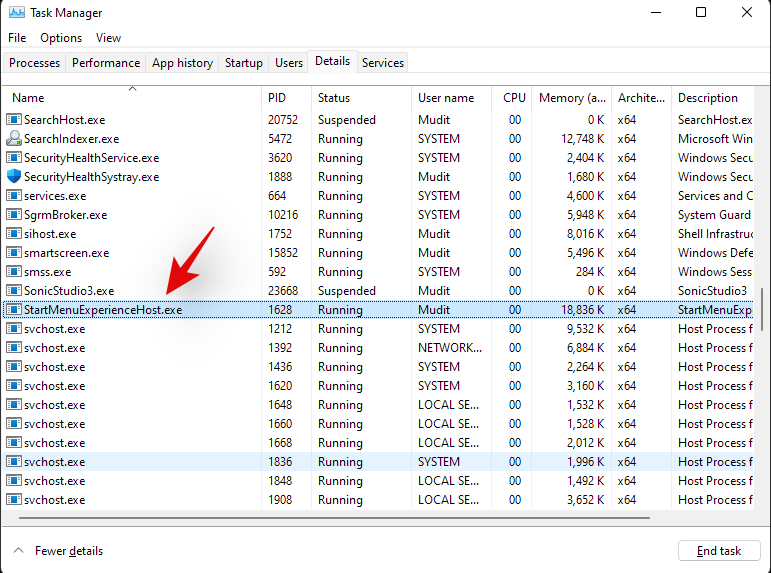Switch to the Services tab
This screenshot has width=771, height=573.
pyautogui.click(x=383, y=63)
